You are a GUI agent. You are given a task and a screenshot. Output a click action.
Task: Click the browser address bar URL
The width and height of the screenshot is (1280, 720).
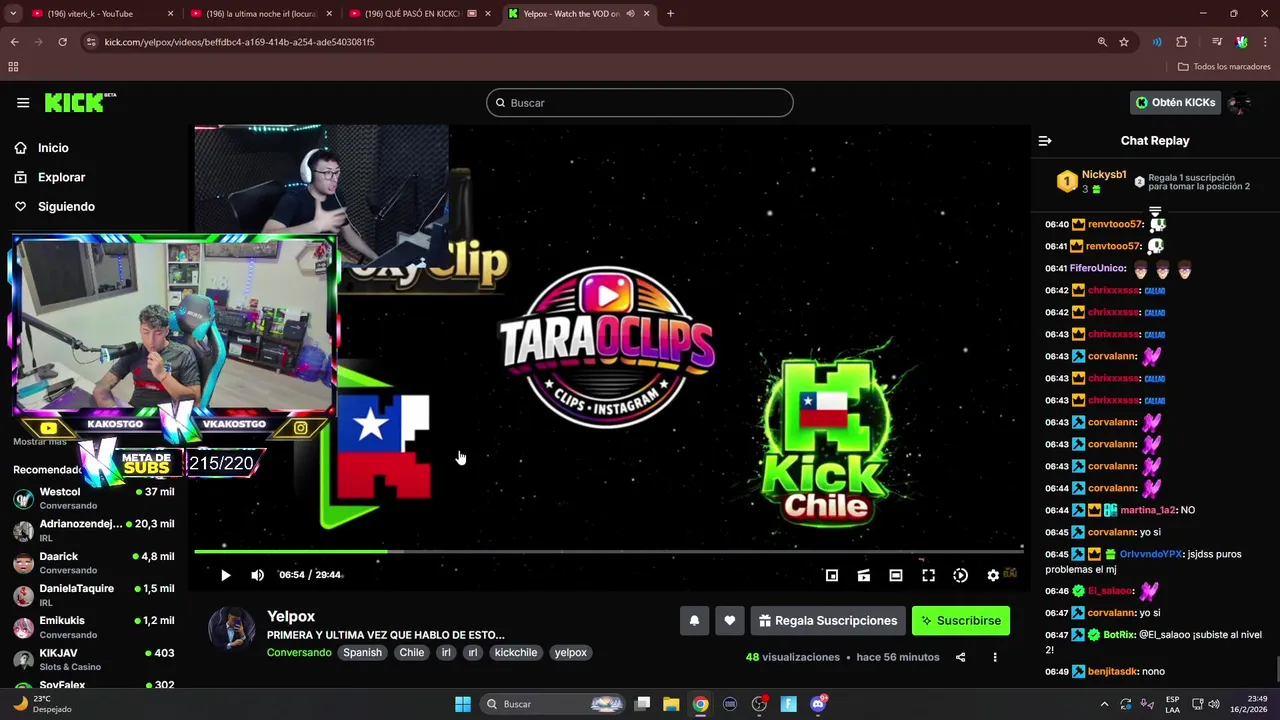click(239, 42)
